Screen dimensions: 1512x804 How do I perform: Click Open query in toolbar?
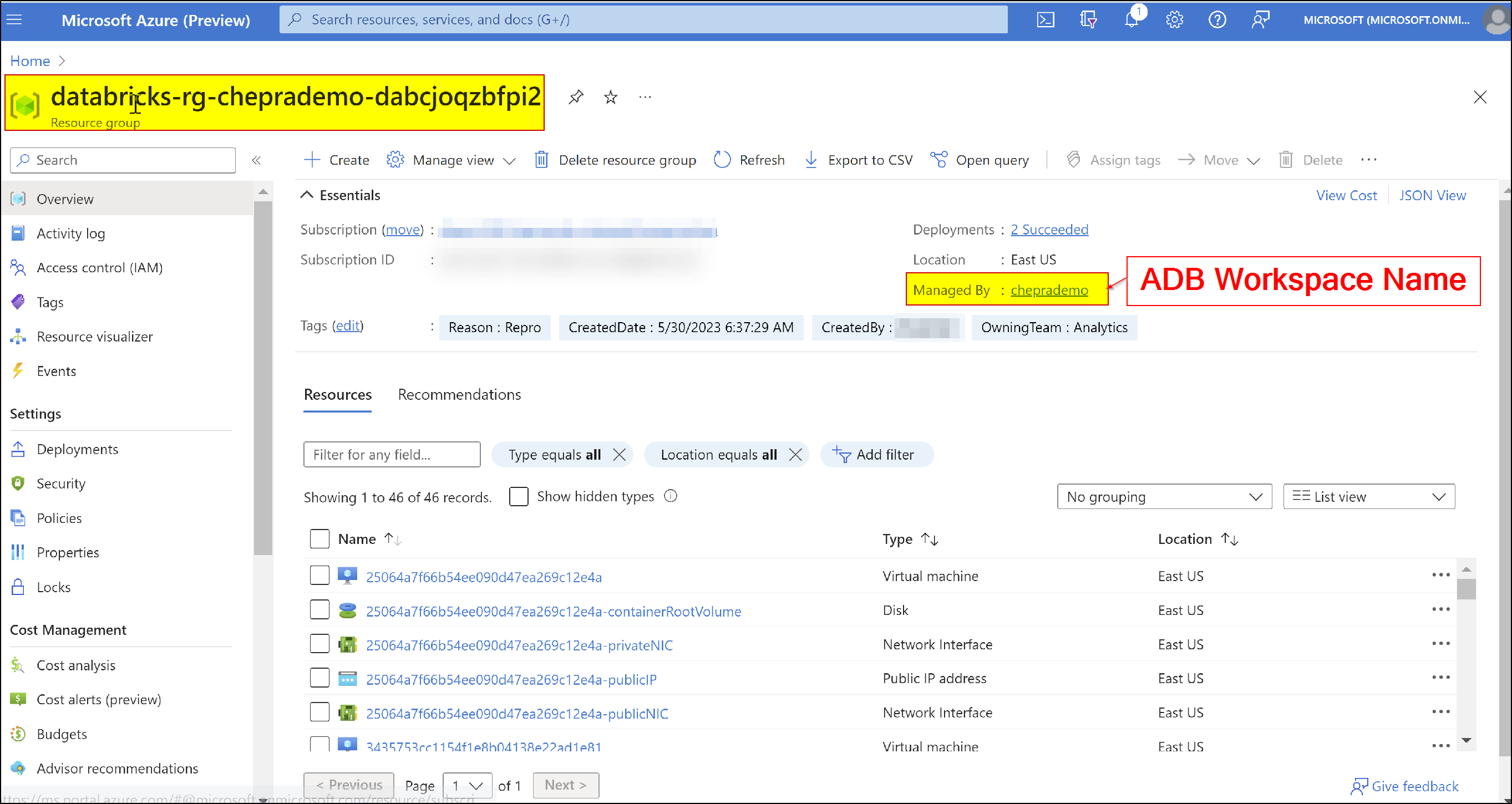coord(980,160)
